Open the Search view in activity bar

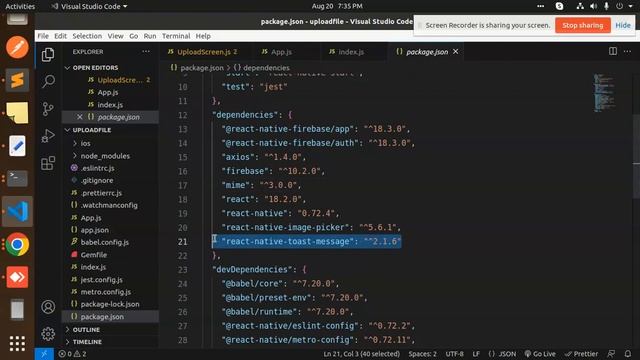[48, 81]
